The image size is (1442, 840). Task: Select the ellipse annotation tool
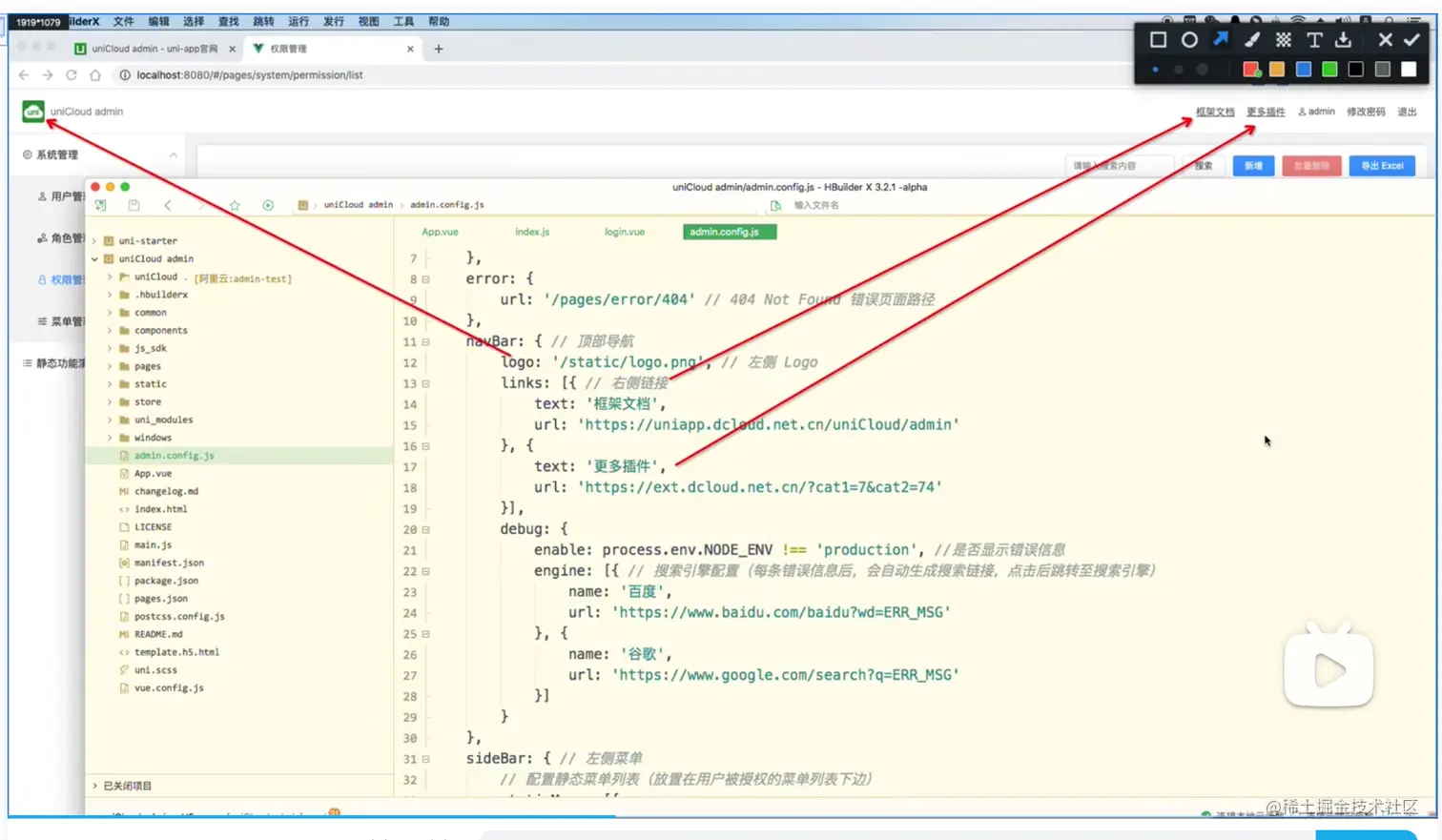tap(1189, 40)
